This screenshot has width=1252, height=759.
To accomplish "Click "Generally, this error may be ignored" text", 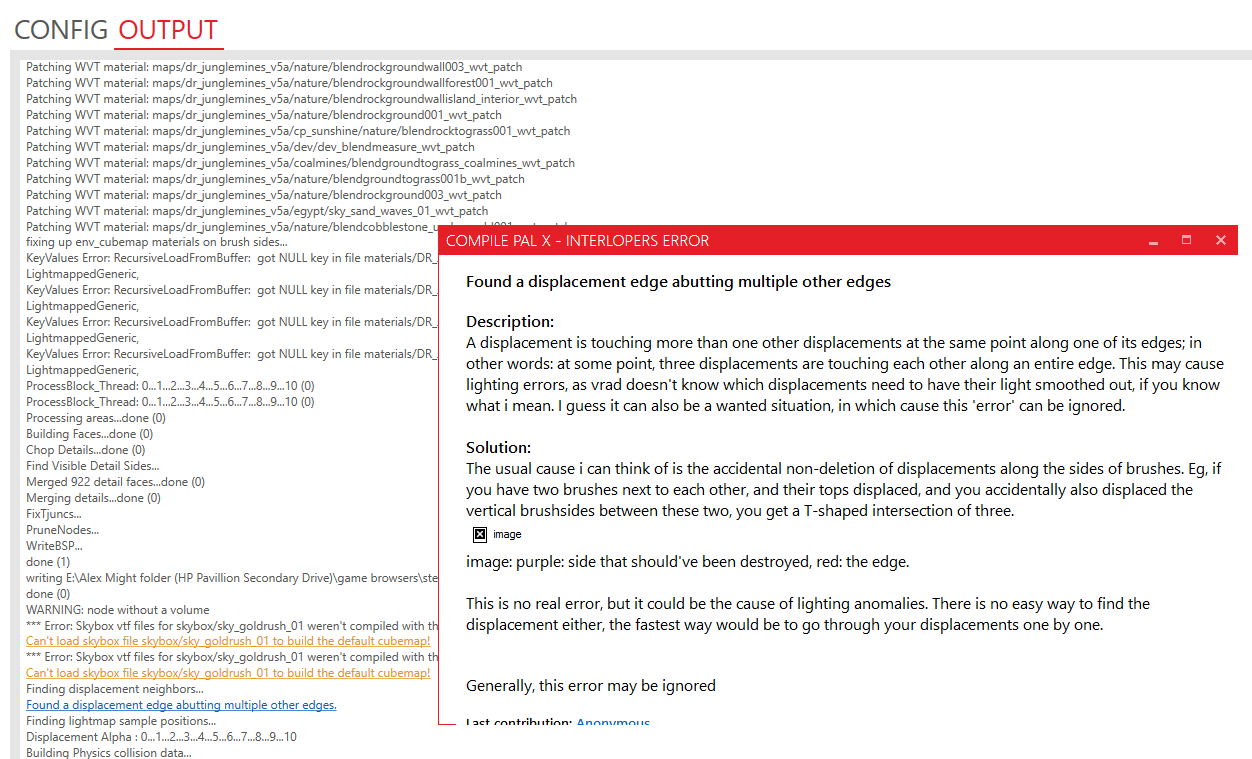I will (591, 686).
